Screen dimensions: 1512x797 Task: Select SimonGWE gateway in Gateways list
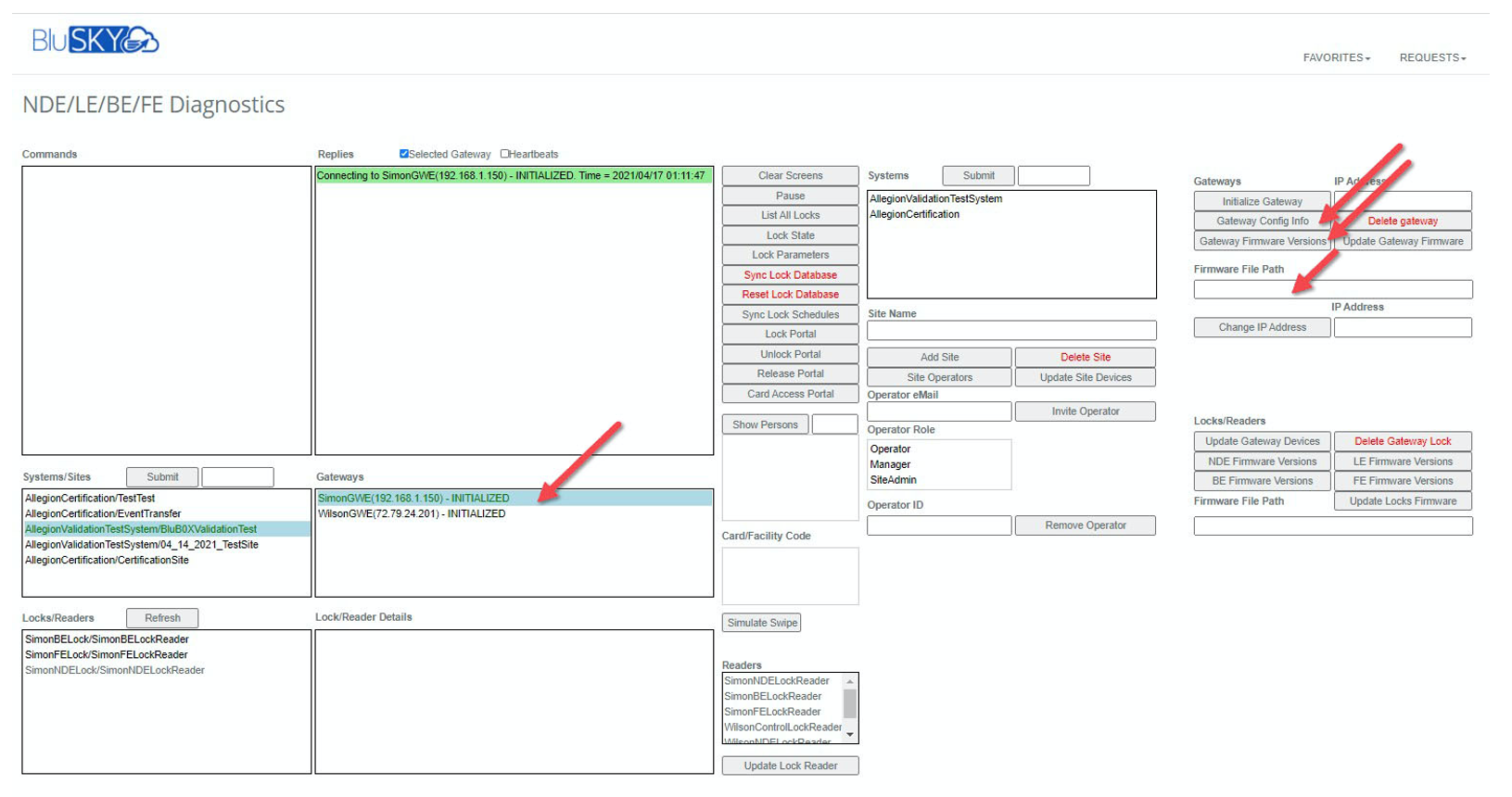[413, 499]
